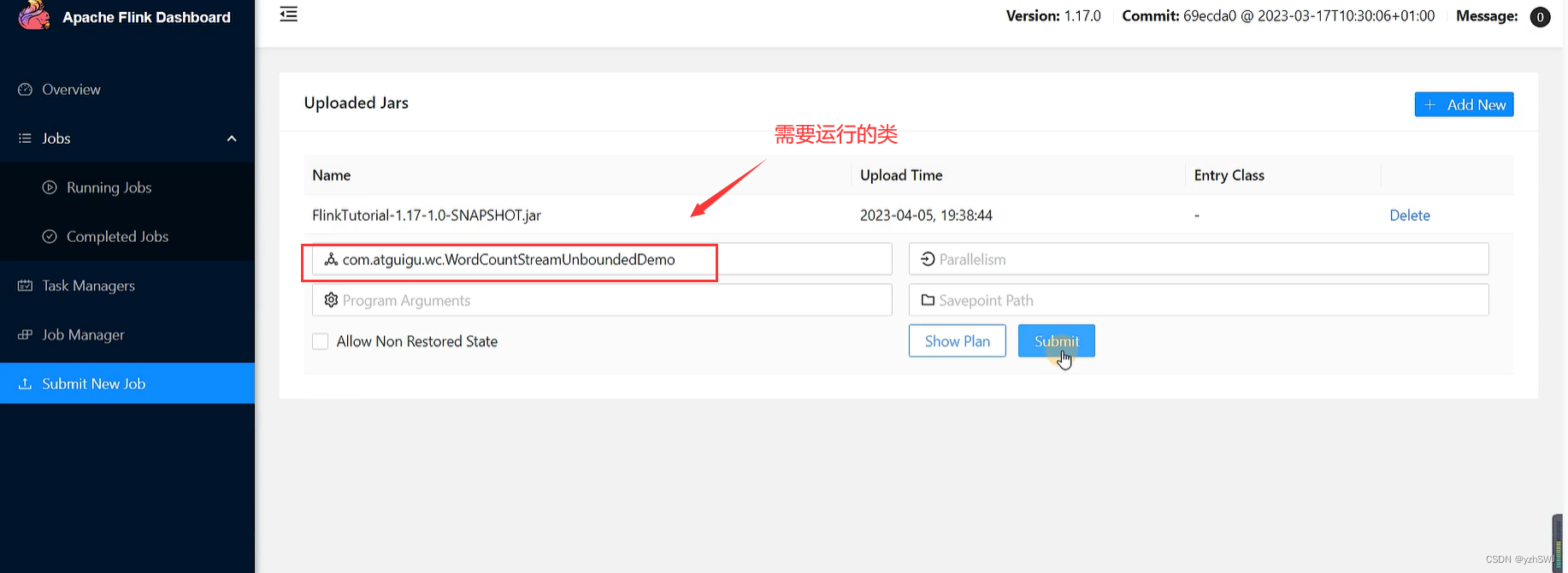This screenshot has width=1568, height=573.
Task: Click the upload time 2023-04-05, 19:38:44
Action: pyautogui.click(x=926, y=216)
